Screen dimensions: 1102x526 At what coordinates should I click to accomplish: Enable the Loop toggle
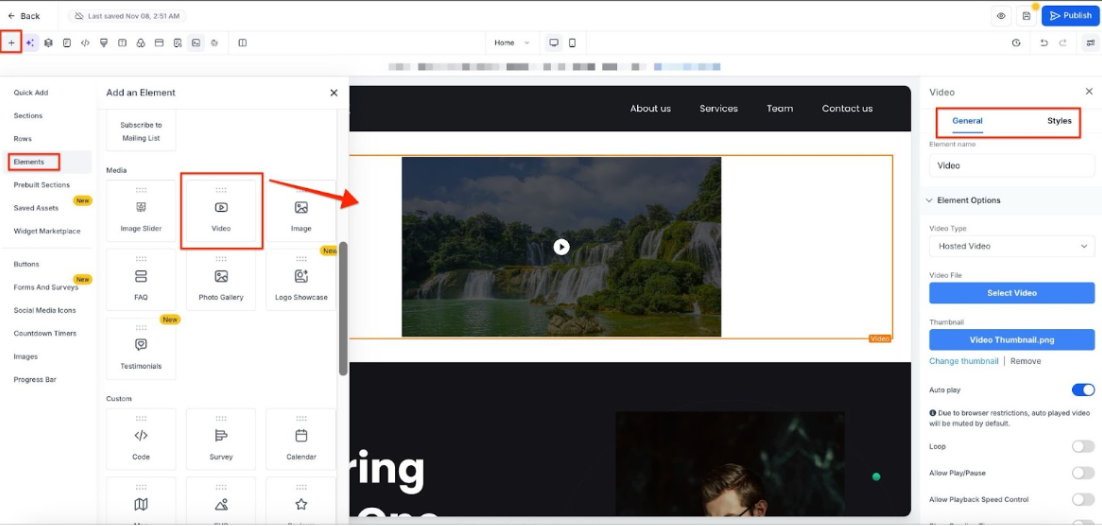(x=1082, y=447)
